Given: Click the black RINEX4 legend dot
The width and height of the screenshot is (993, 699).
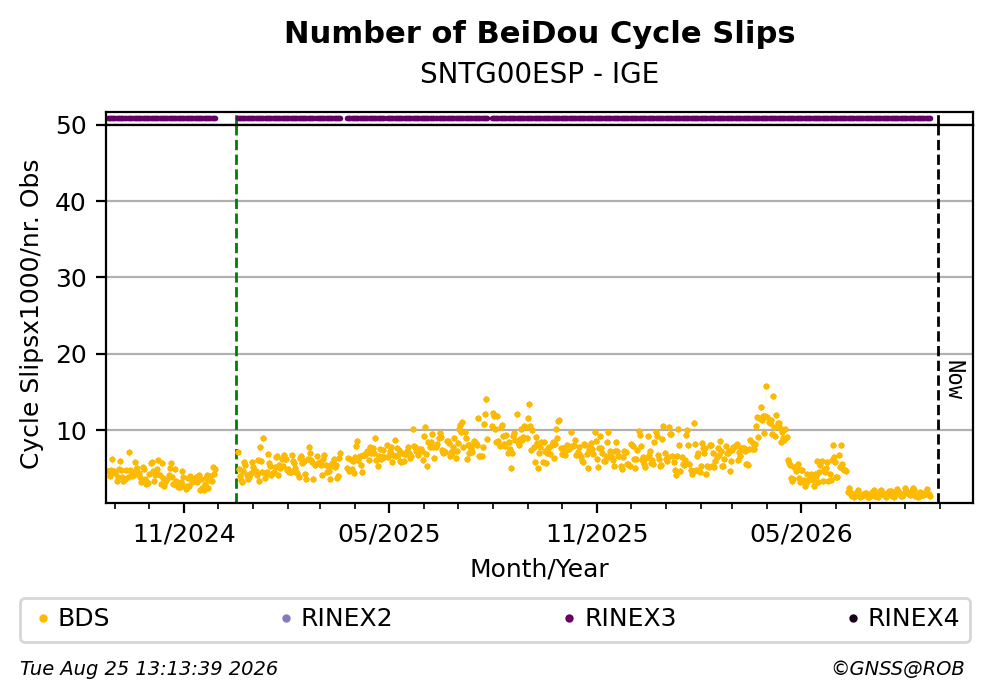Looking at the screenshot, I should (x=853, y=619).
